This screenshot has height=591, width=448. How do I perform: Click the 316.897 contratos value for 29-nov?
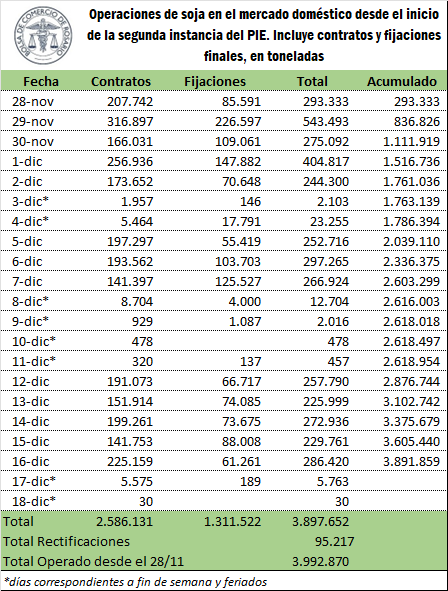click(130, 122)
